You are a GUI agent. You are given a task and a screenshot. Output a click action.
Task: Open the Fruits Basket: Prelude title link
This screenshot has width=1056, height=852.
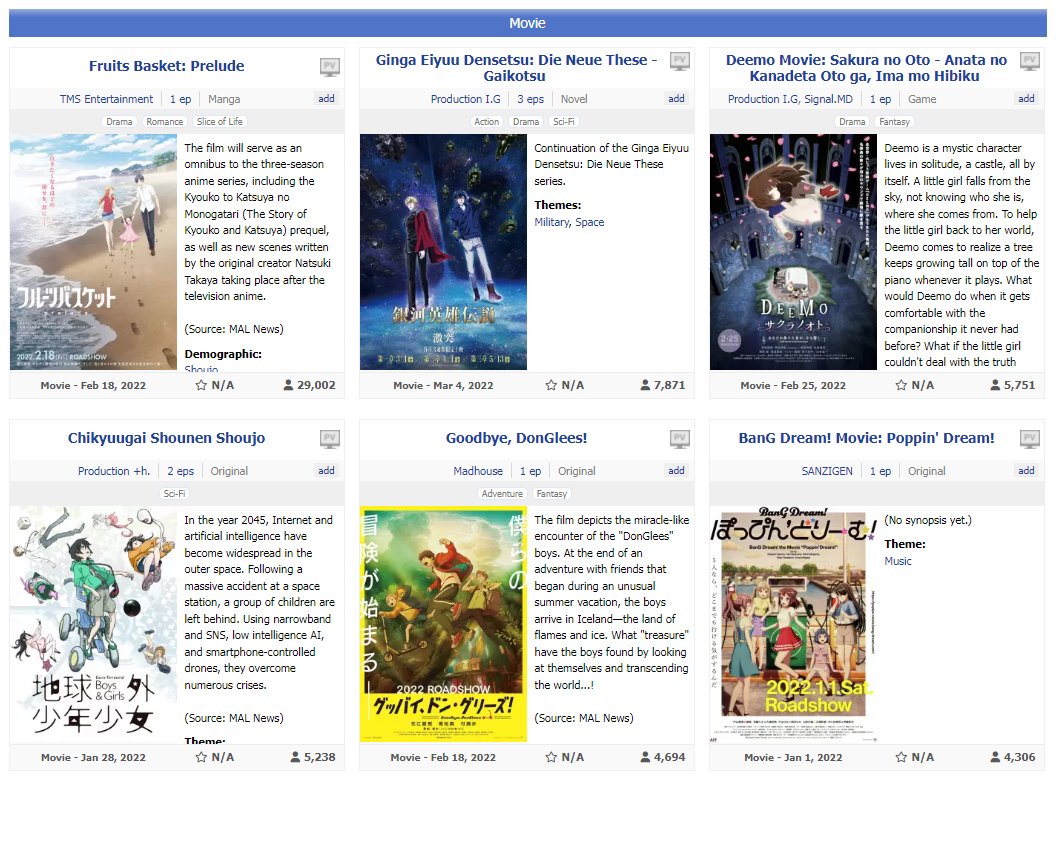coord(166,66)
